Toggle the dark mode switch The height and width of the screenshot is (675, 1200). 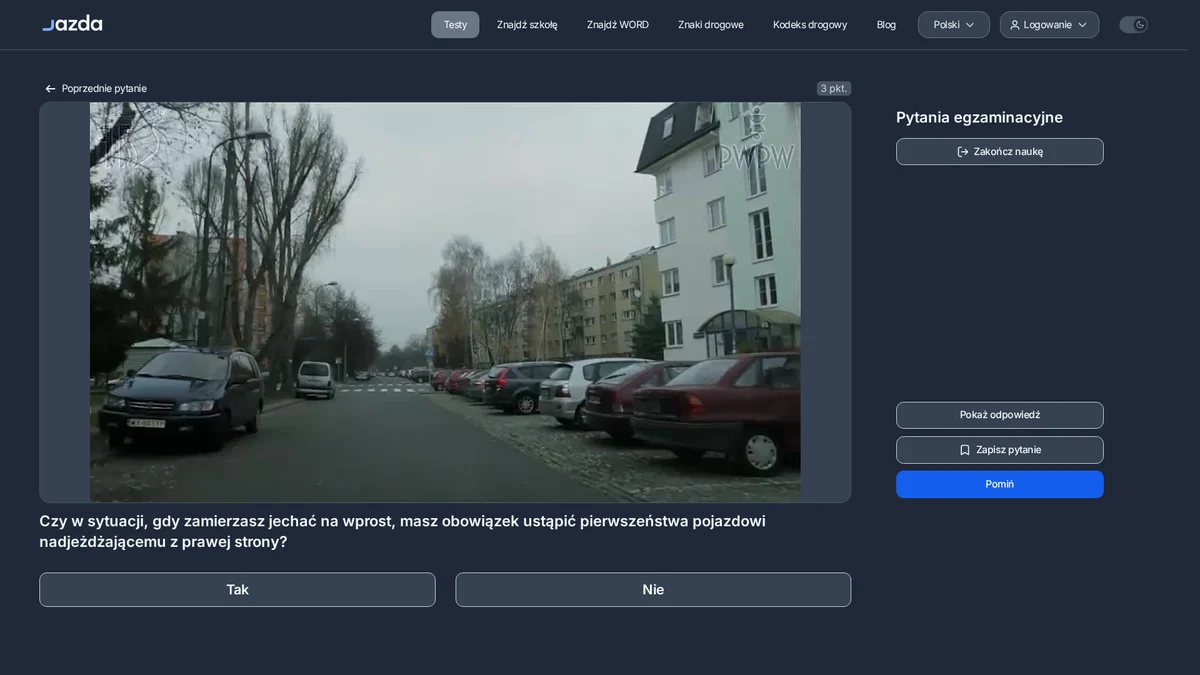[x=1133, y=25]
